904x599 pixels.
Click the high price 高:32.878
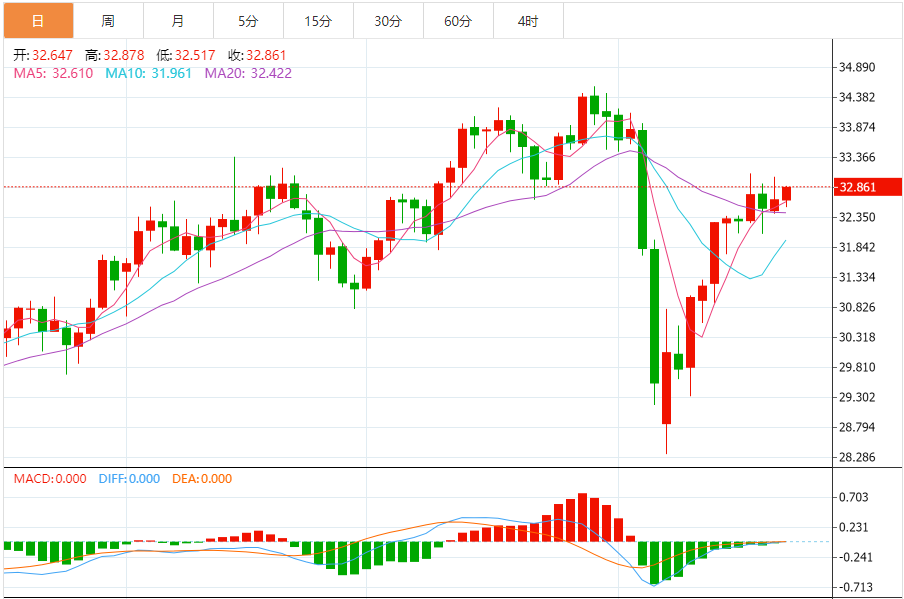(x=115, y=55)
